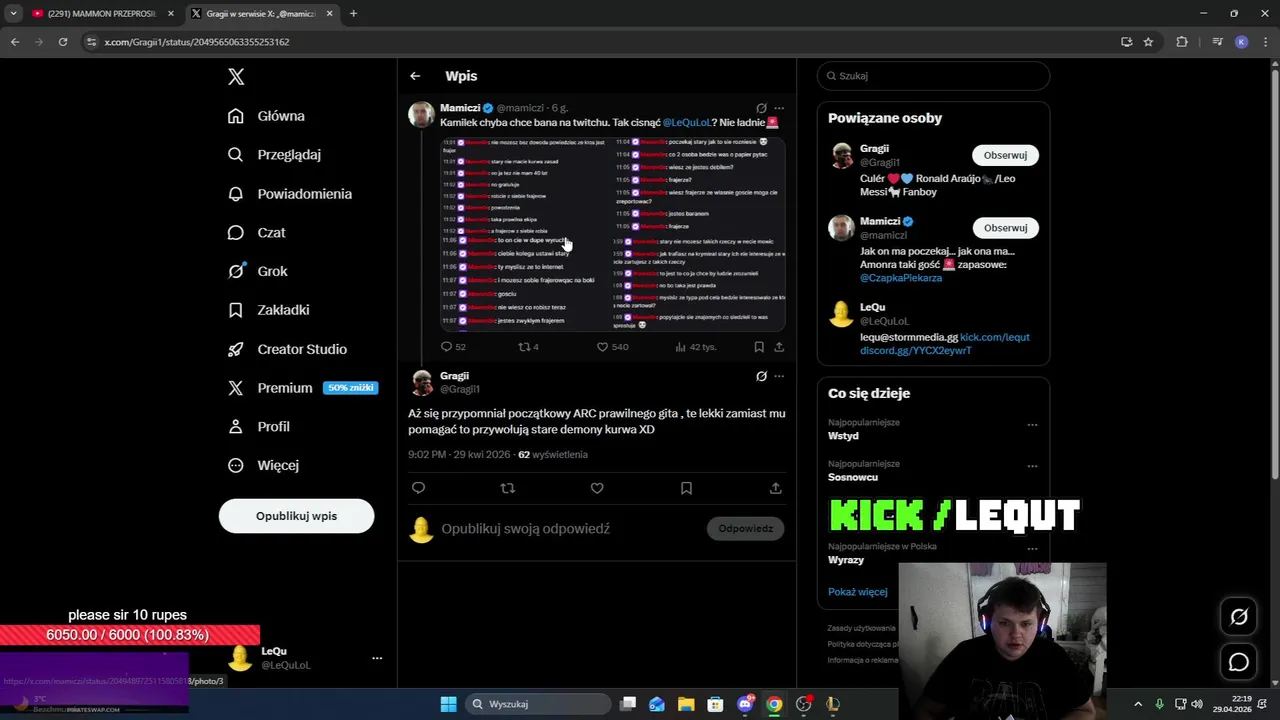Screen dimensions: 1280x720
Task: Open Discord from the taskbar
Action: point(745,704)
